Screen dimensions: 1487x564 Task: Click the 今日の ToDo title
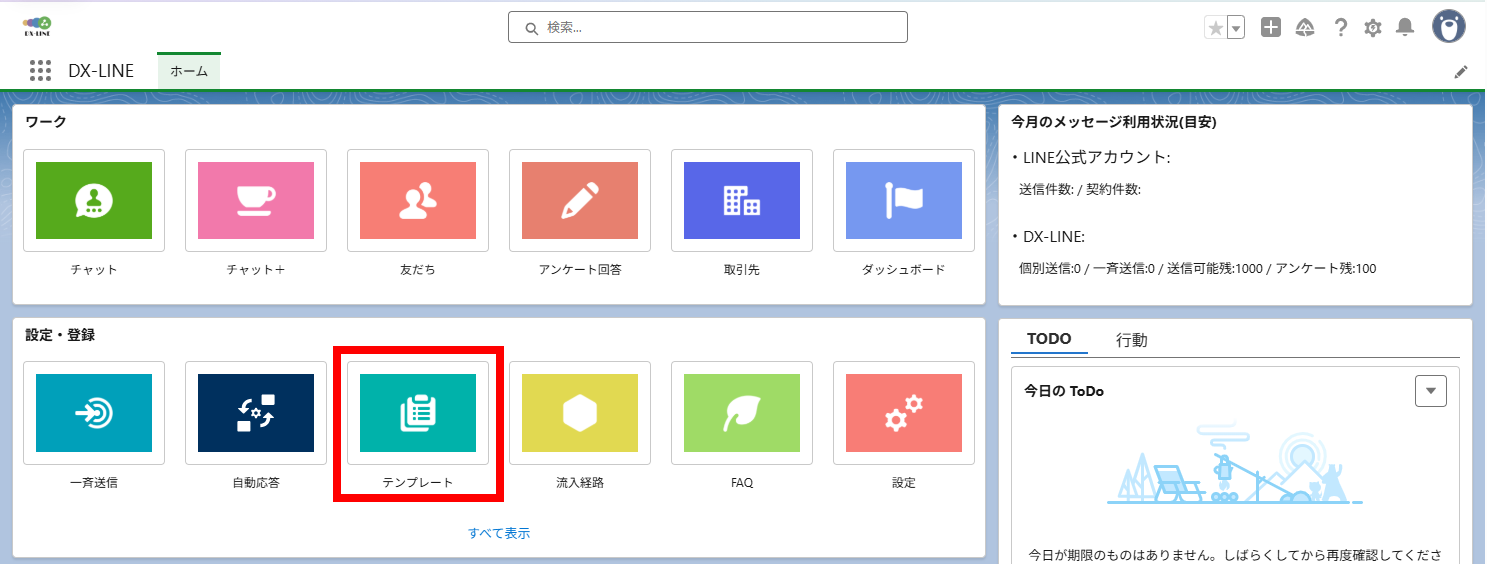[1064, 391]
